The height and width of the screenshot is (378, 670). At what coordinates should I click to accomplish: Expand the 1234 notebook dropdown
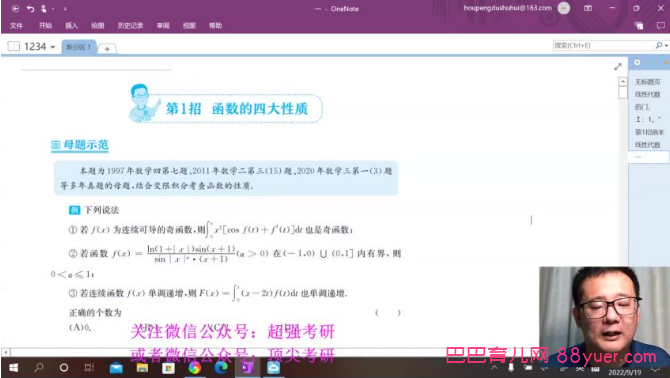point(53,47)
